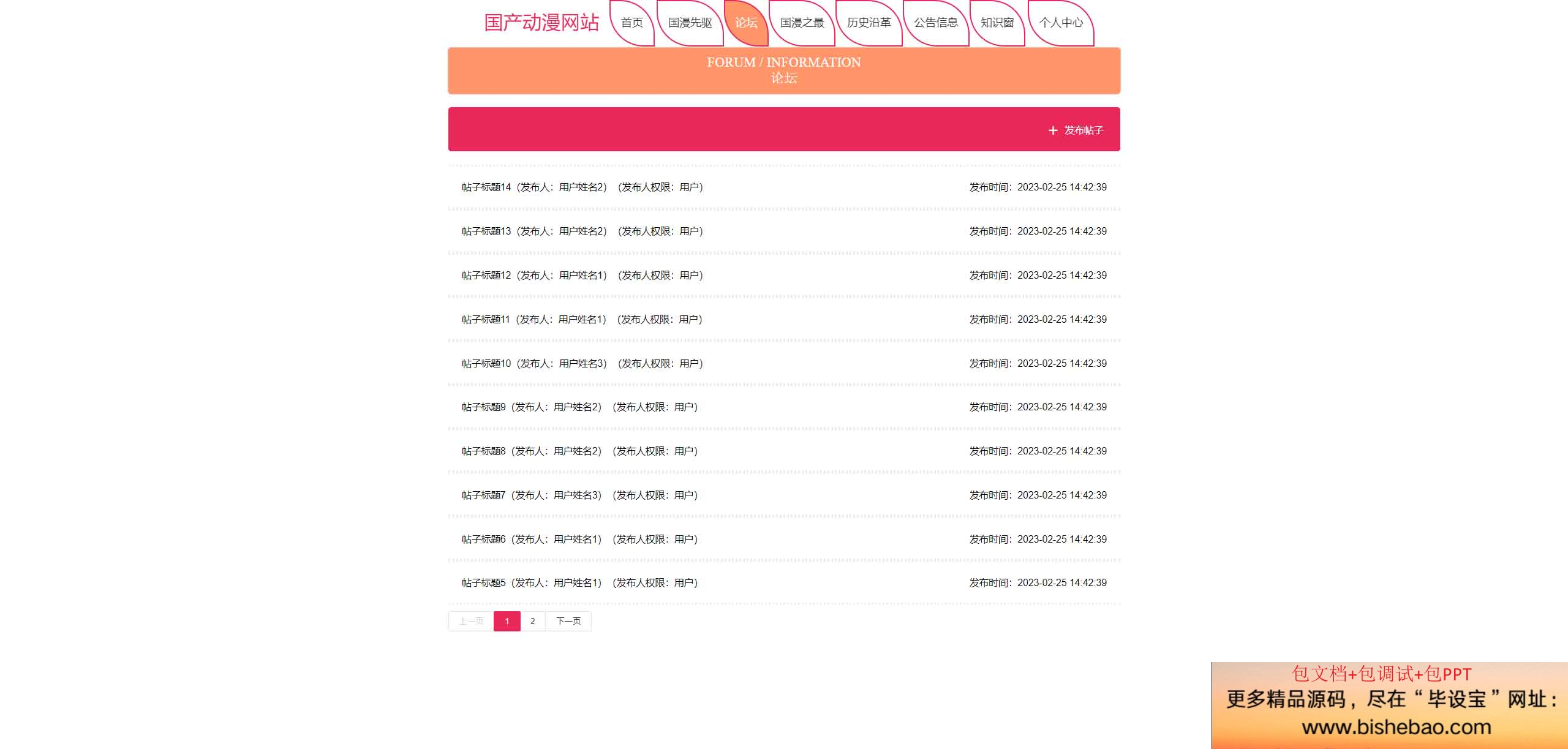Screen dimensions: 1568x749
Task: Open the 知识窗 tab
Action: tap(997, 23)
